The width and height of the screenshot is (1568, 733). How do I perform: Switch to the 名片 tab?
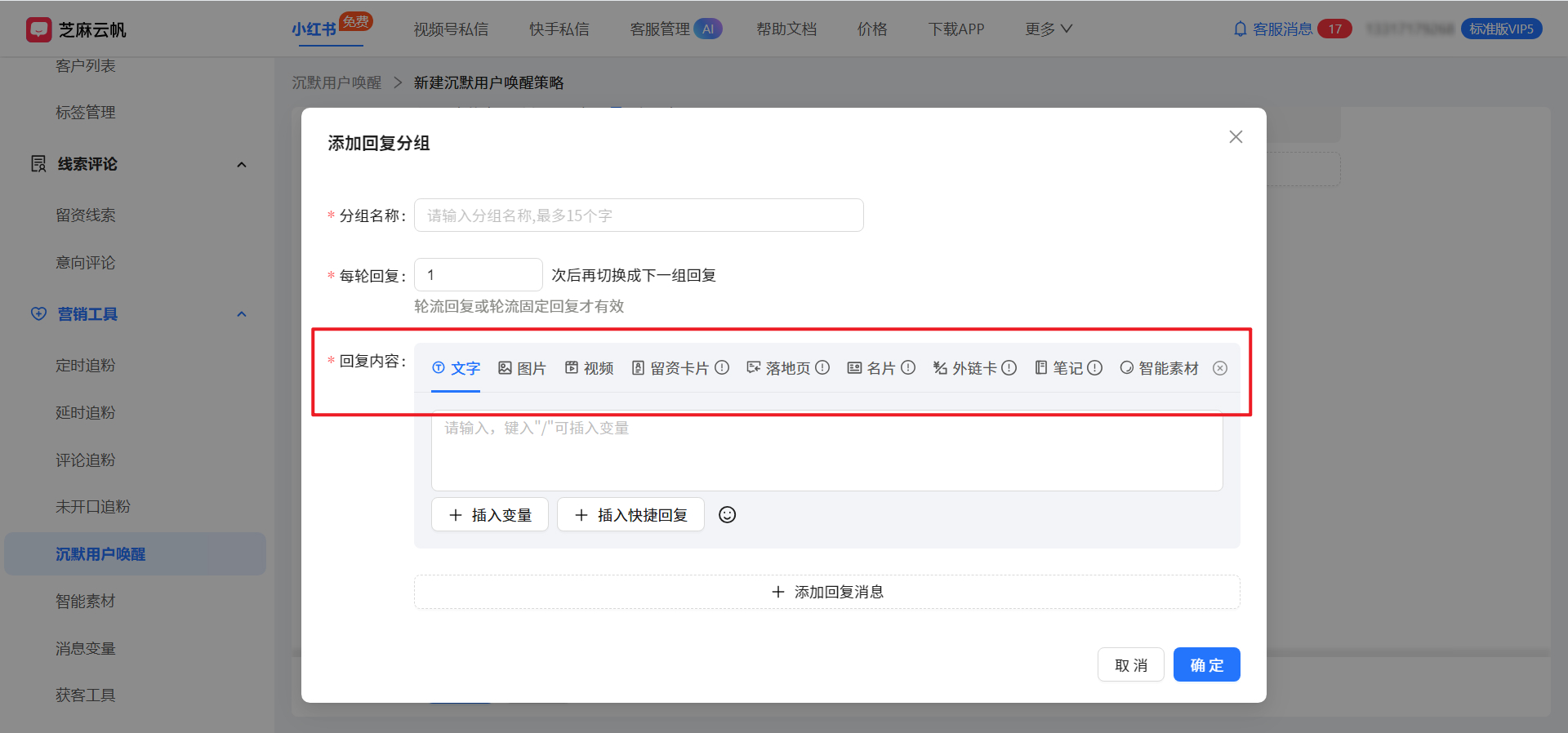point(871,368)
